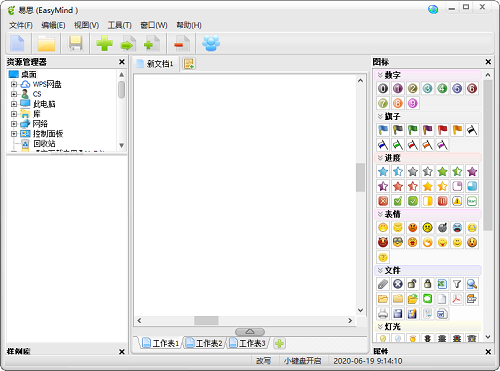The width and height of the screenshot is (500, 371).
Task: Select number 8 orange icon
Action: point(398,103)
